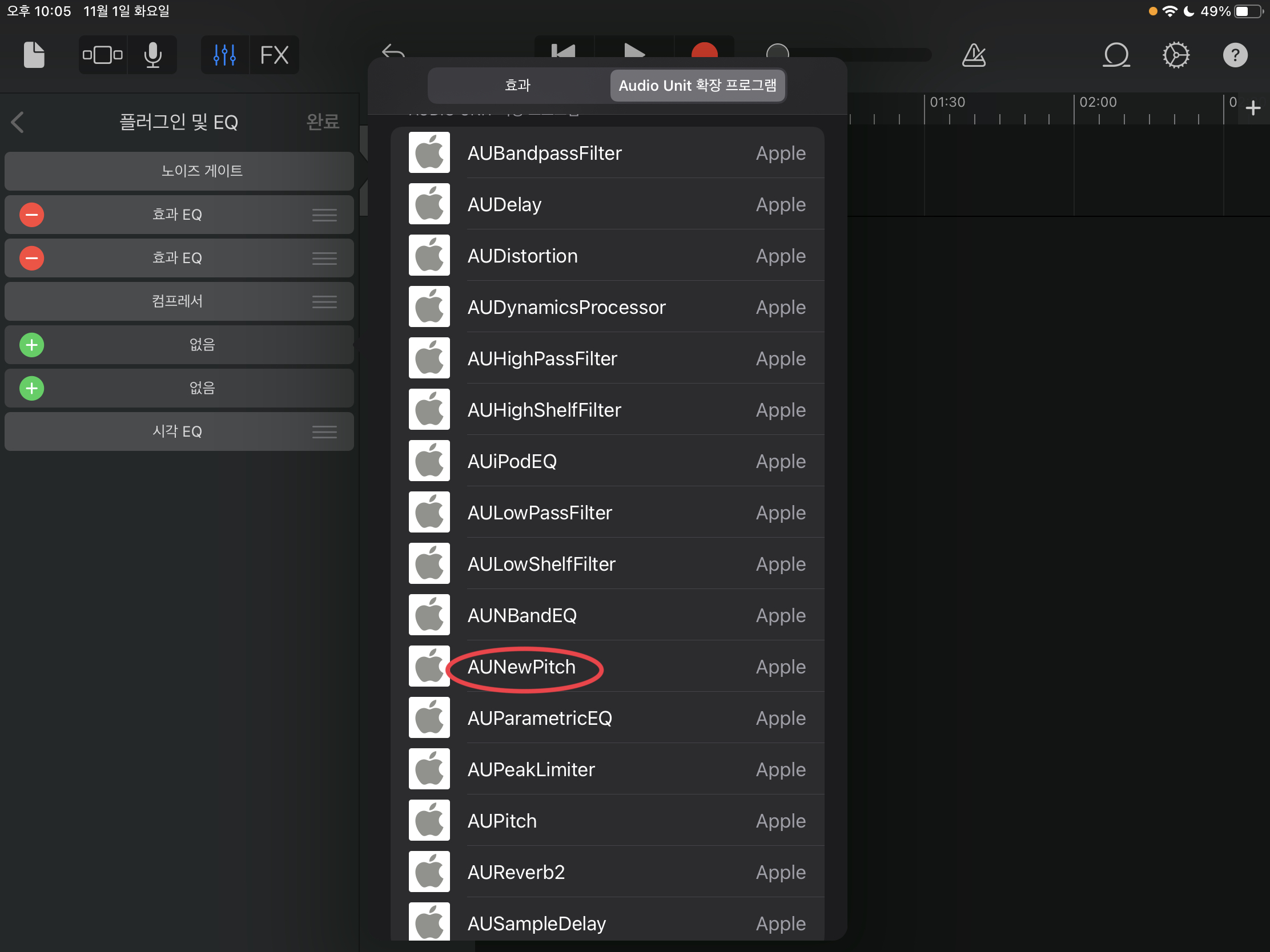Tap Apple logo icon beside AUDelay
1270x952 pixels.
click(429, 204)
